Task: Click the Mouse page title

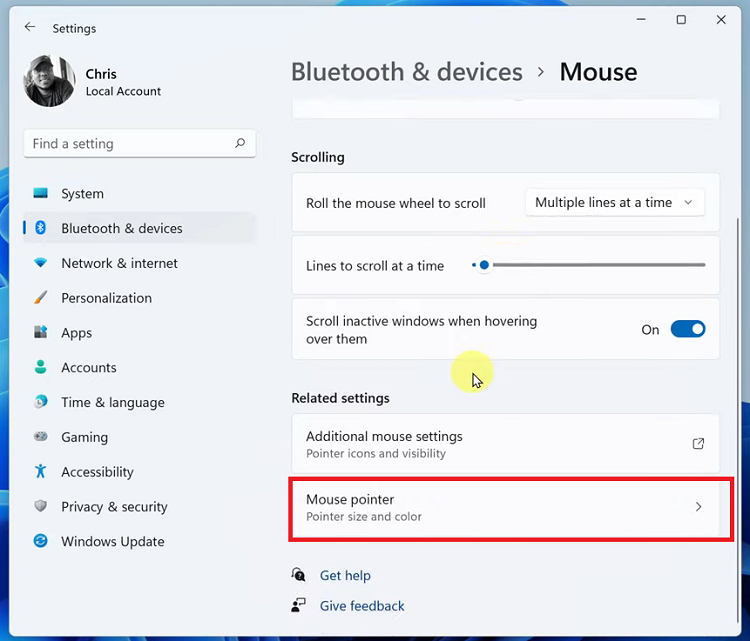Action: (598, 72)
